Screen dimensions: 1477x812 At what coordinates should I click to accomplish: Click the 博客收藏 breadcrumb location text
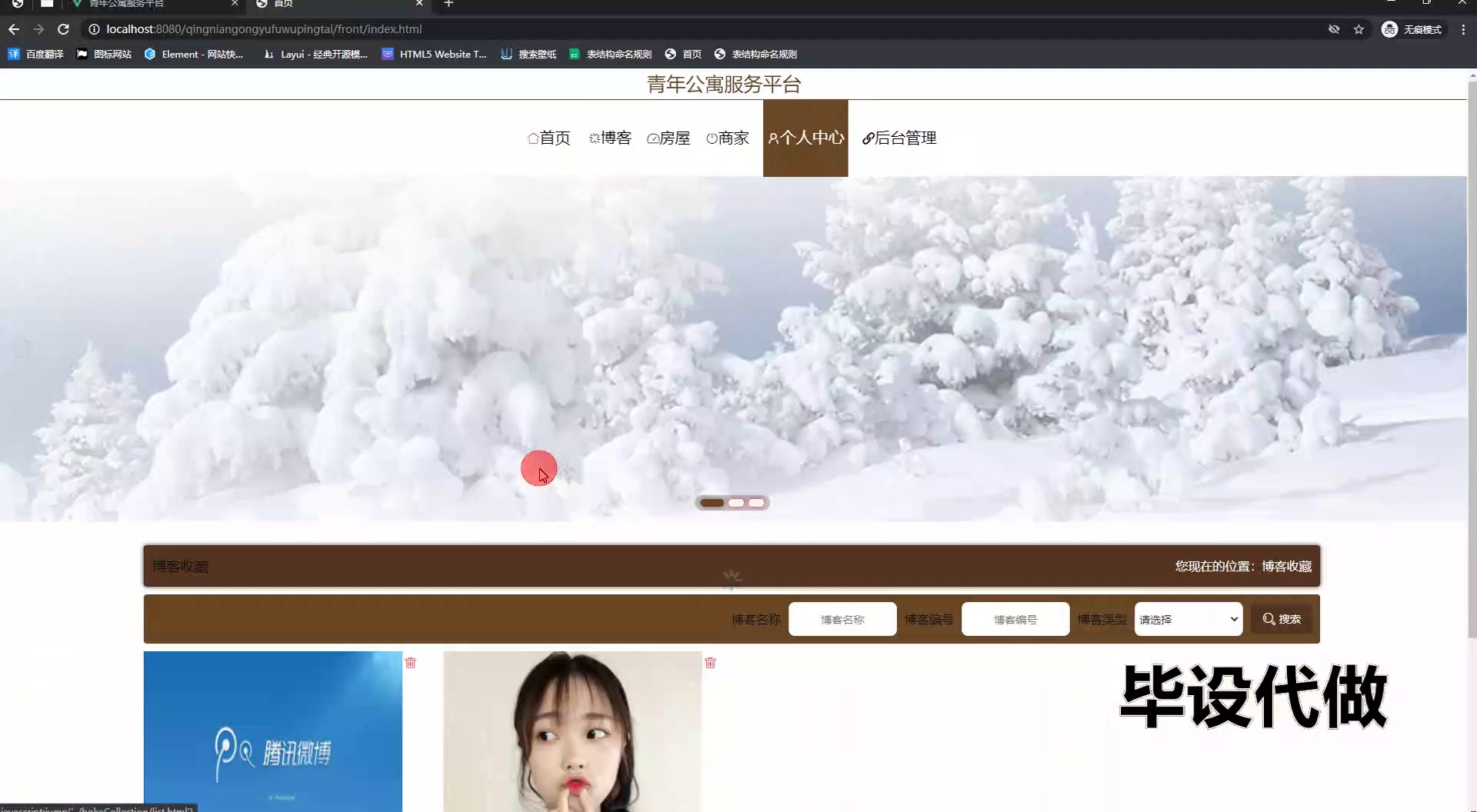click(x=1286, y=566)
